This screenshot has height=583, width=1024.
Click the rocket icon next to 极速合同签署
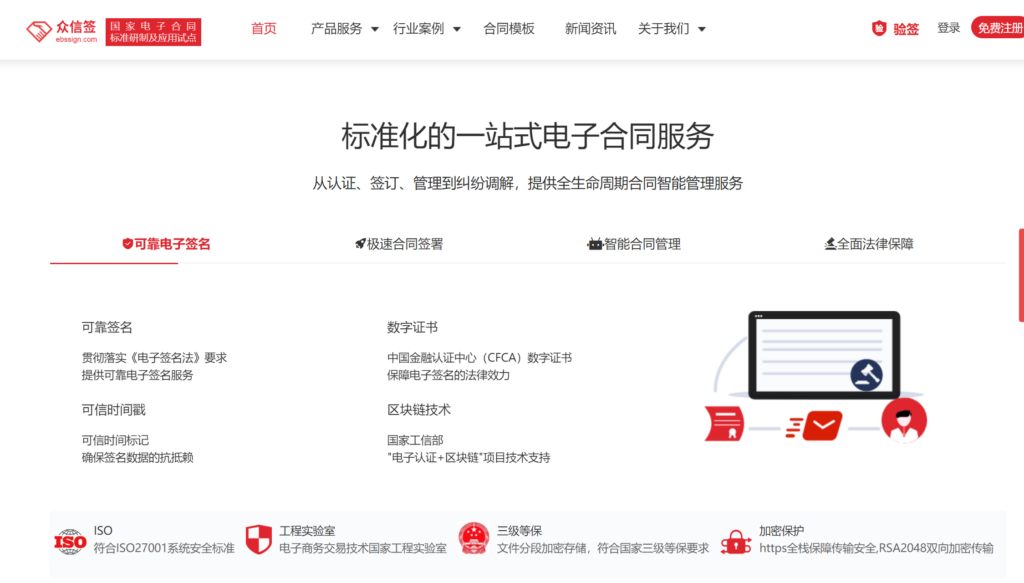point(359,243)
